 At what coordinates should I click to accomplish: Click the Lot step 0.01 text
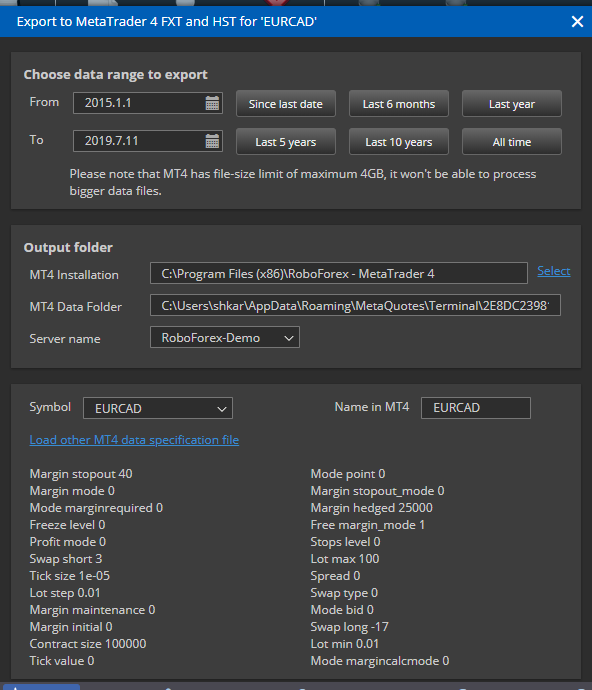click(65, 593)
